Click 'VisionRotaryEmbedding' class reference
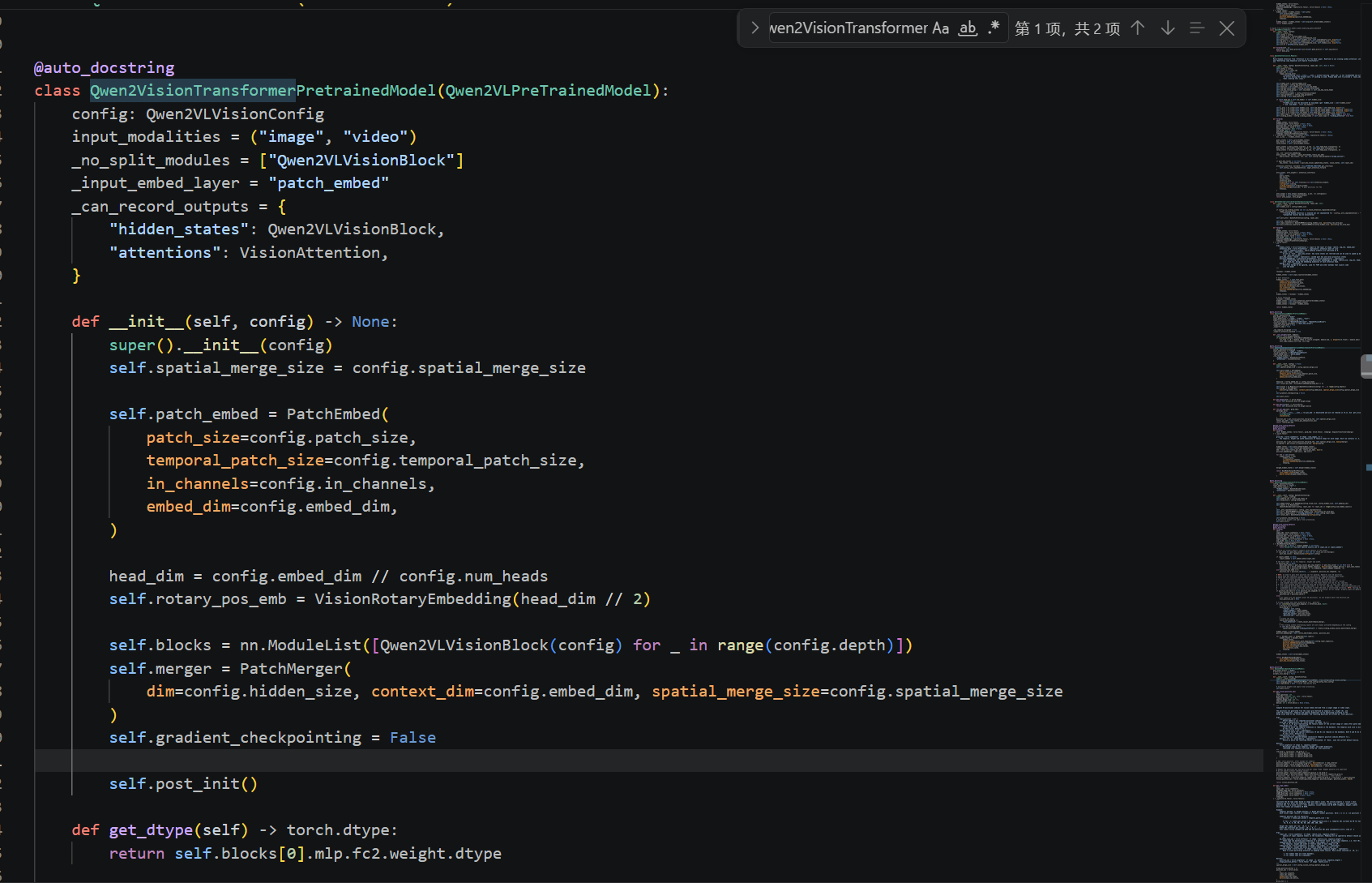1372x883 pixels. point(412,598)
